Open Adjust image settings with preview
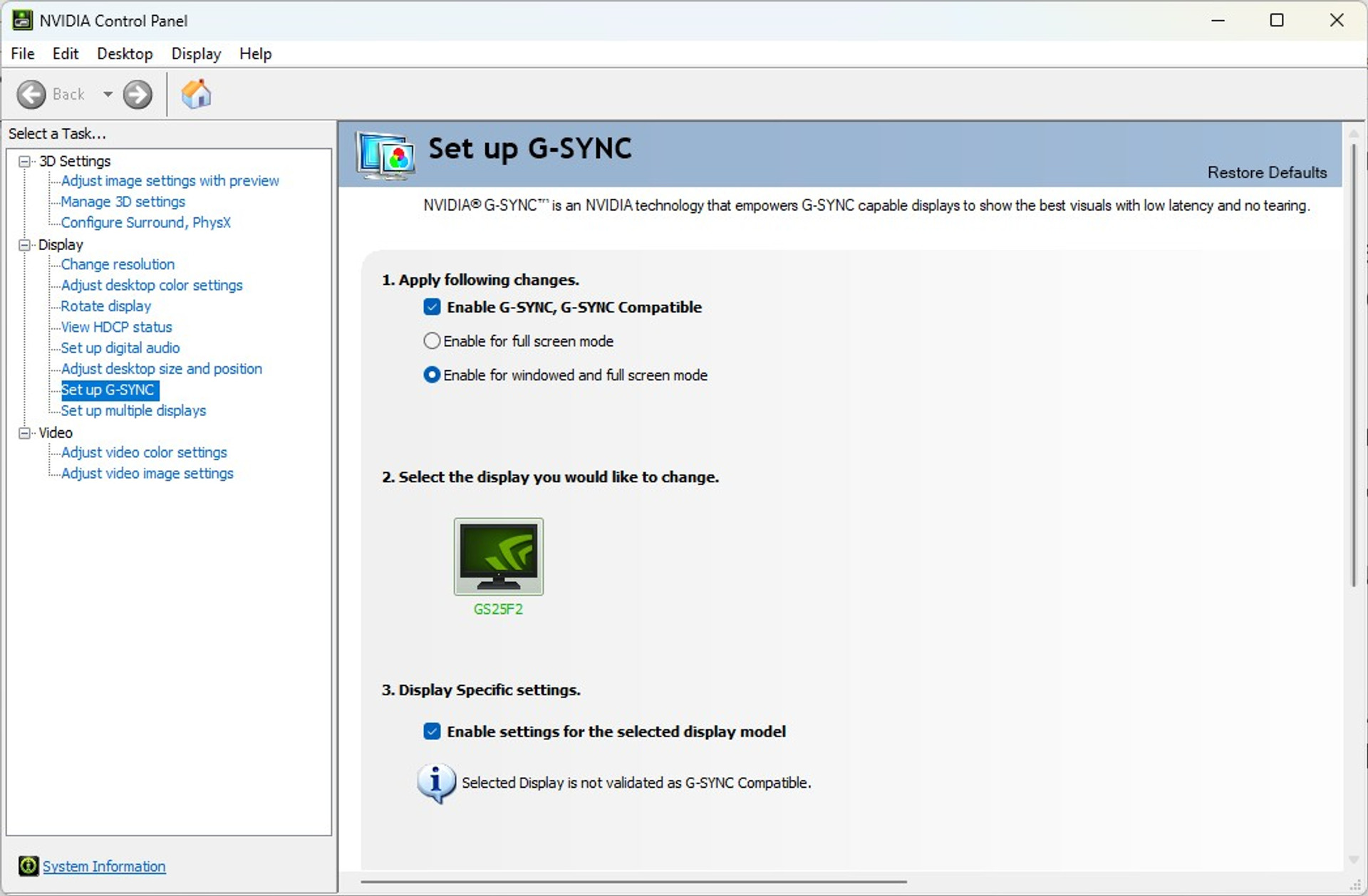The image size is (1368, 896). tap(170, 181)
